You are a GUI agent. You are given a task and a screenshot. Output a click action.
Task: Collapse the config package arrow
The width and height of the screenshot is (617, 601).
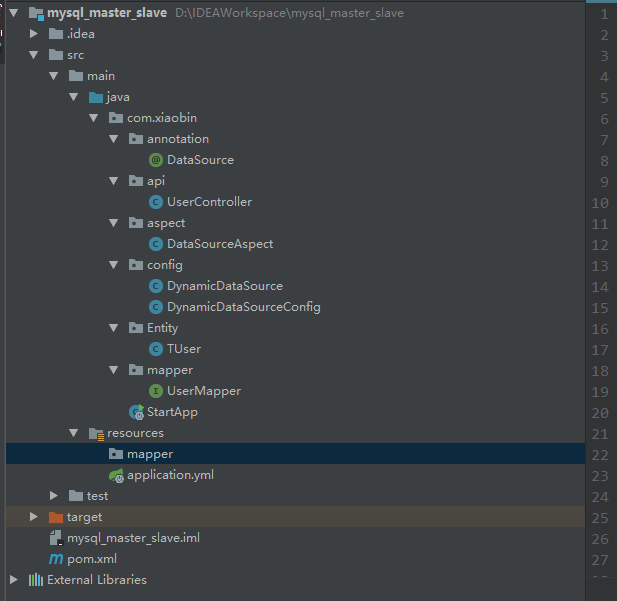[114, 265]
